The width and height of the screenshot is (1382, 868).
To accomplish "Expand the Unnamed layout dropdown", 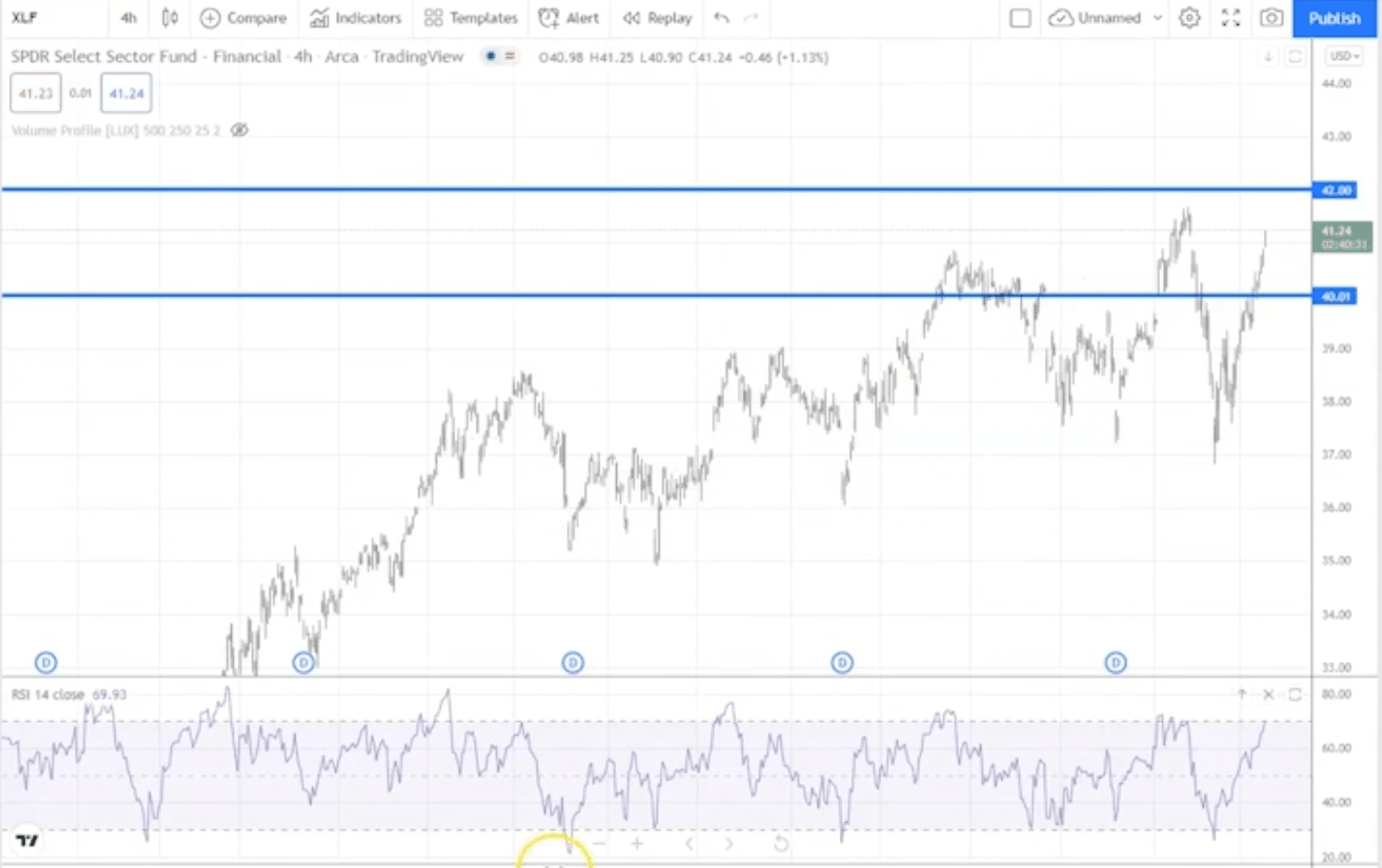I will point(1158,18).
